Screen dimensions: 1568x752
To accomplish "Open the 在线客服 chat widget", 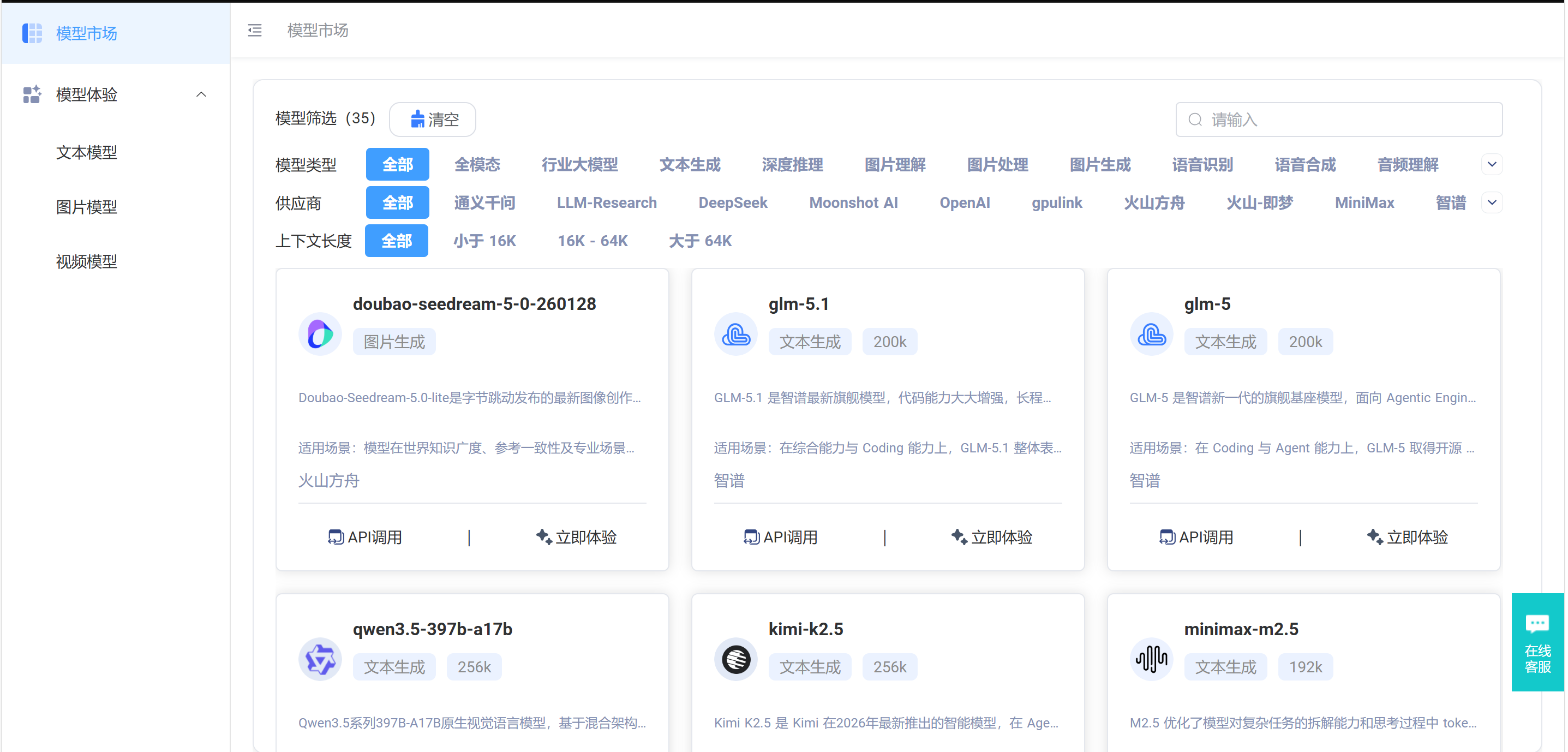I will [1537, 642].
